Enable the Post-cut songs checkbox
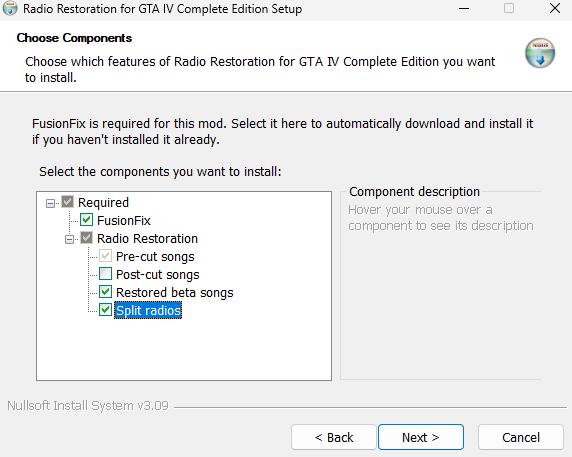 click(105, 274)
